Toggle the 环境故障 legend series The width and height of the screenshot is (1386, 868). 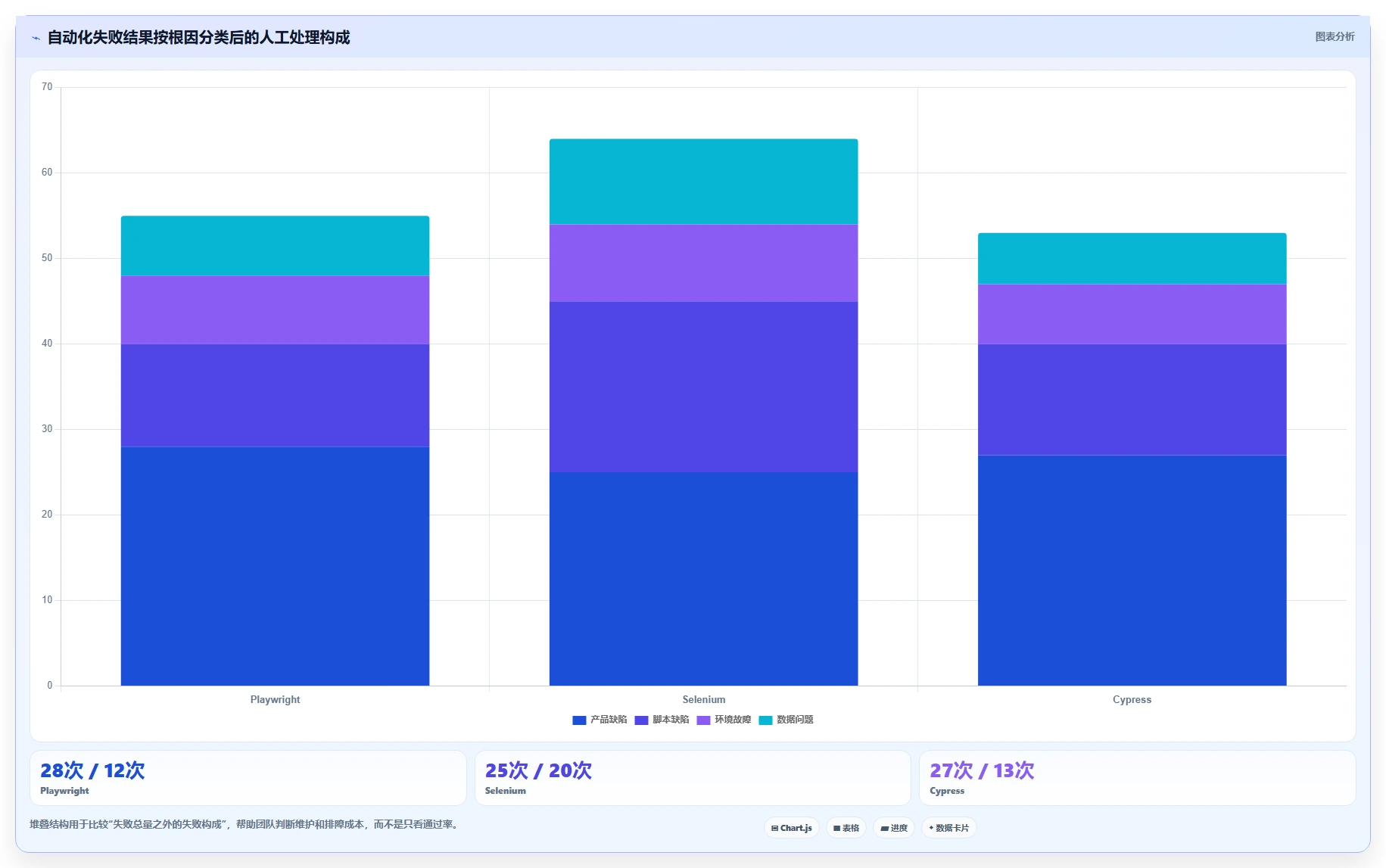pos(724,720)
